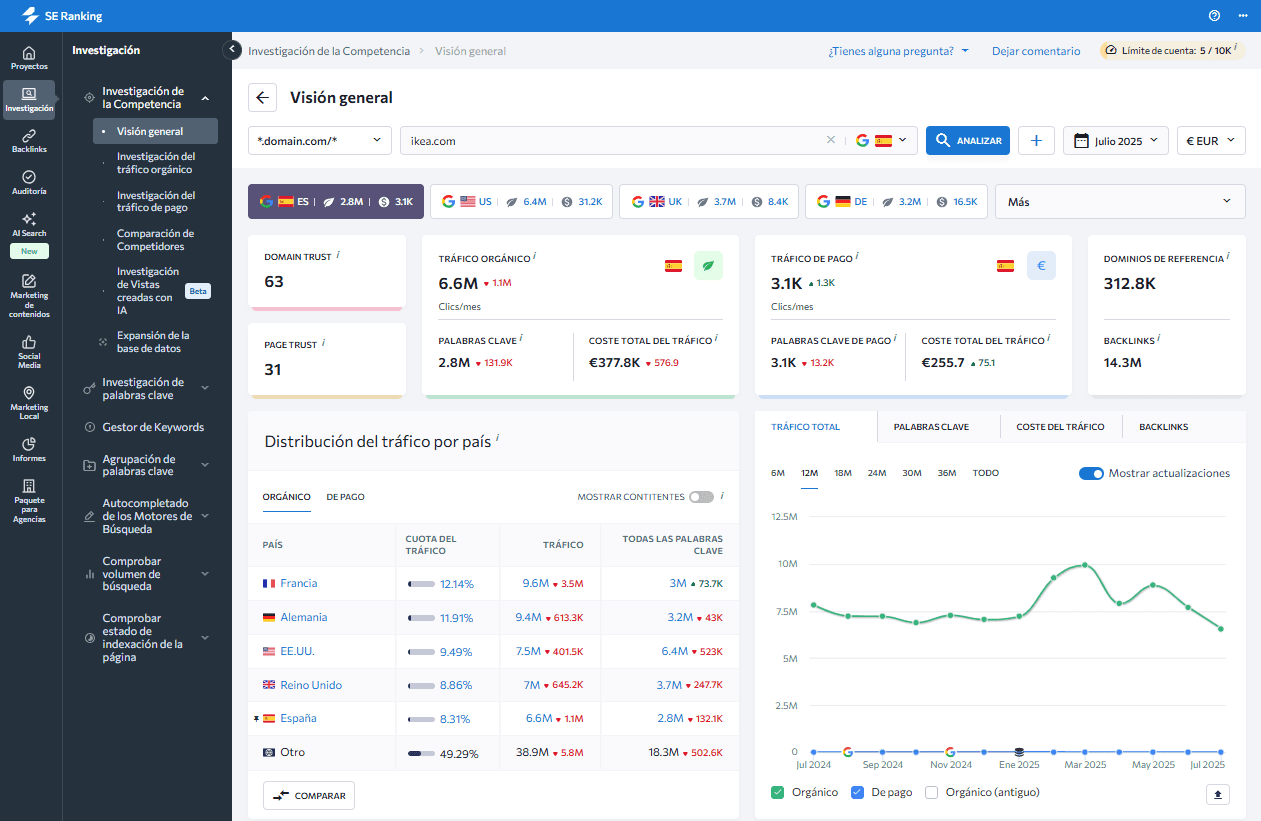Open the Más regions dropdown
The image size is (1261, 821).
pos(1121,201)
